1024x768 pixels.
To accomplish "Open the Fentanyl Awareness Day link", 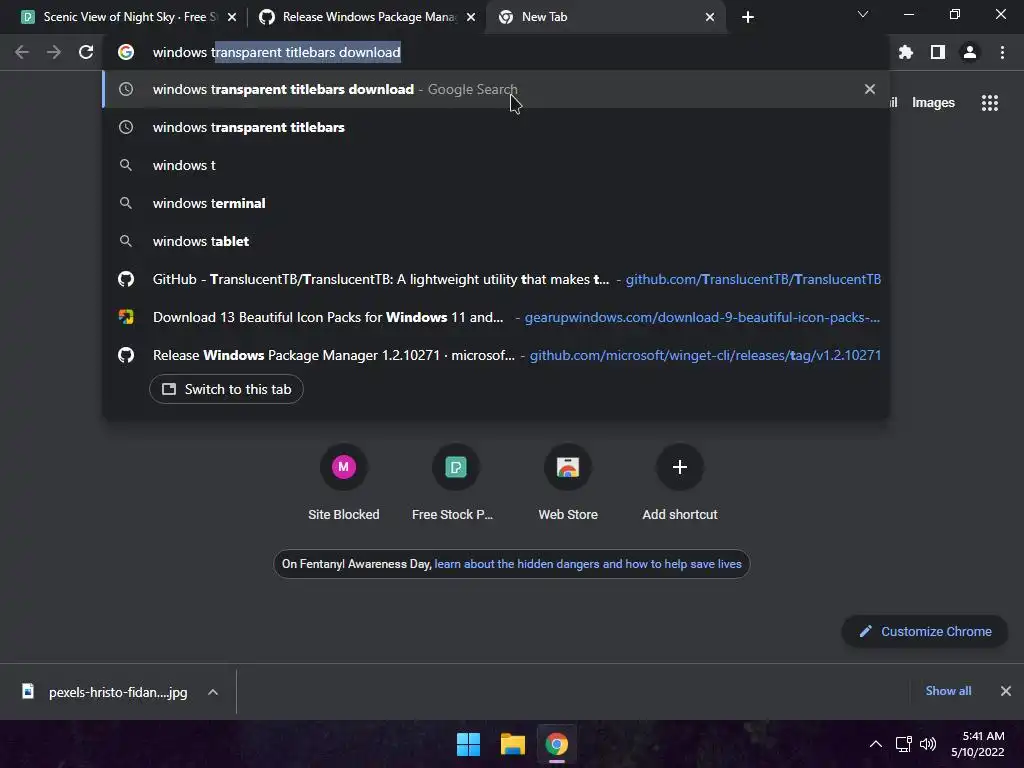I will (x=588, y=564).
